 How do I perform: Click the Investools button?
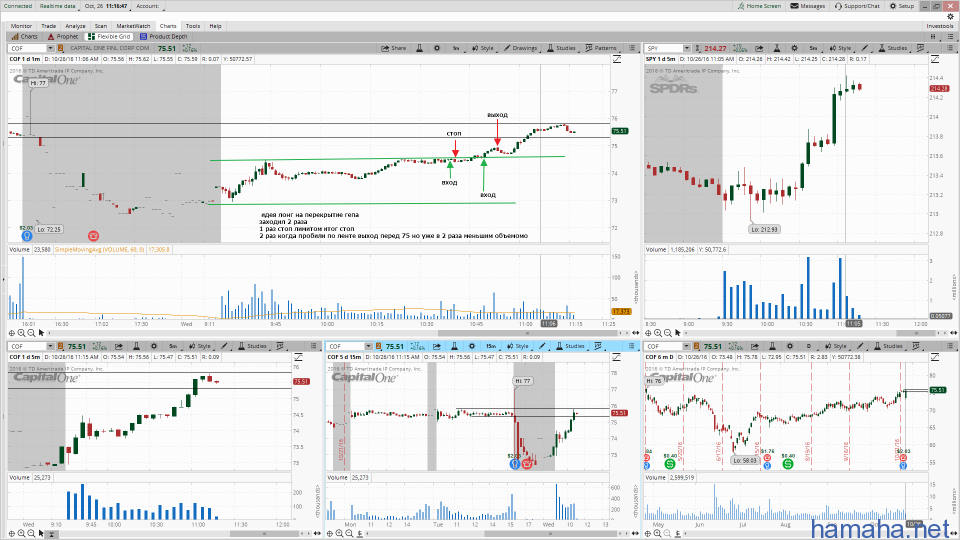[939, 26]
